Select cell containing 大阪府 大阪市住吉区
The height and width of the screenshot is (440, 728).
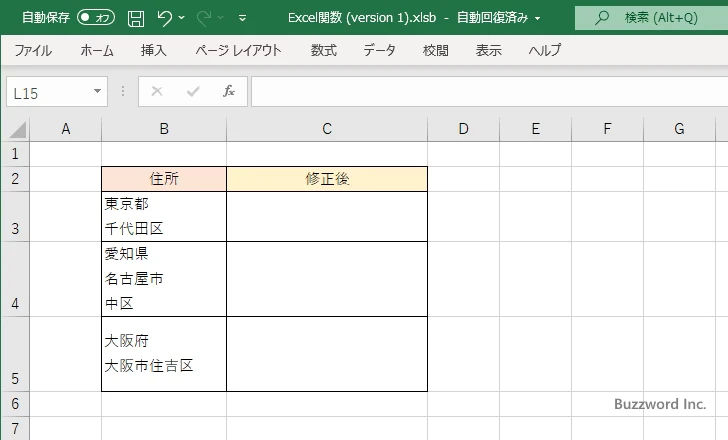click(x=164, y=354)
